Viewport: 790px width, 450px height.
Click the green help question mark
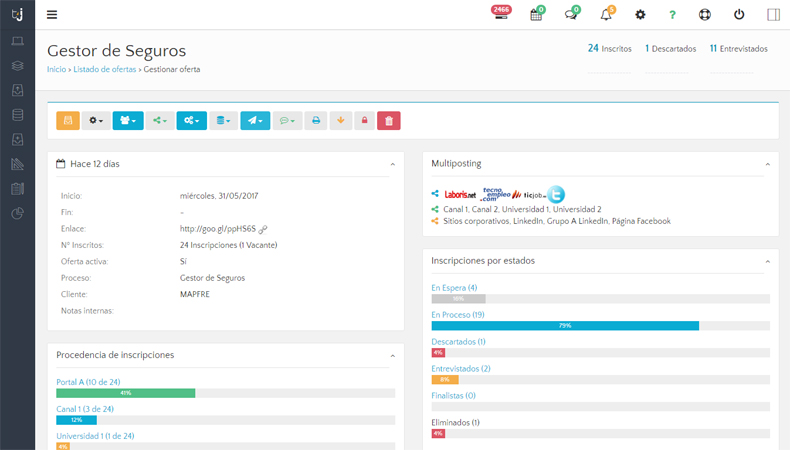(x=672, y=15)
